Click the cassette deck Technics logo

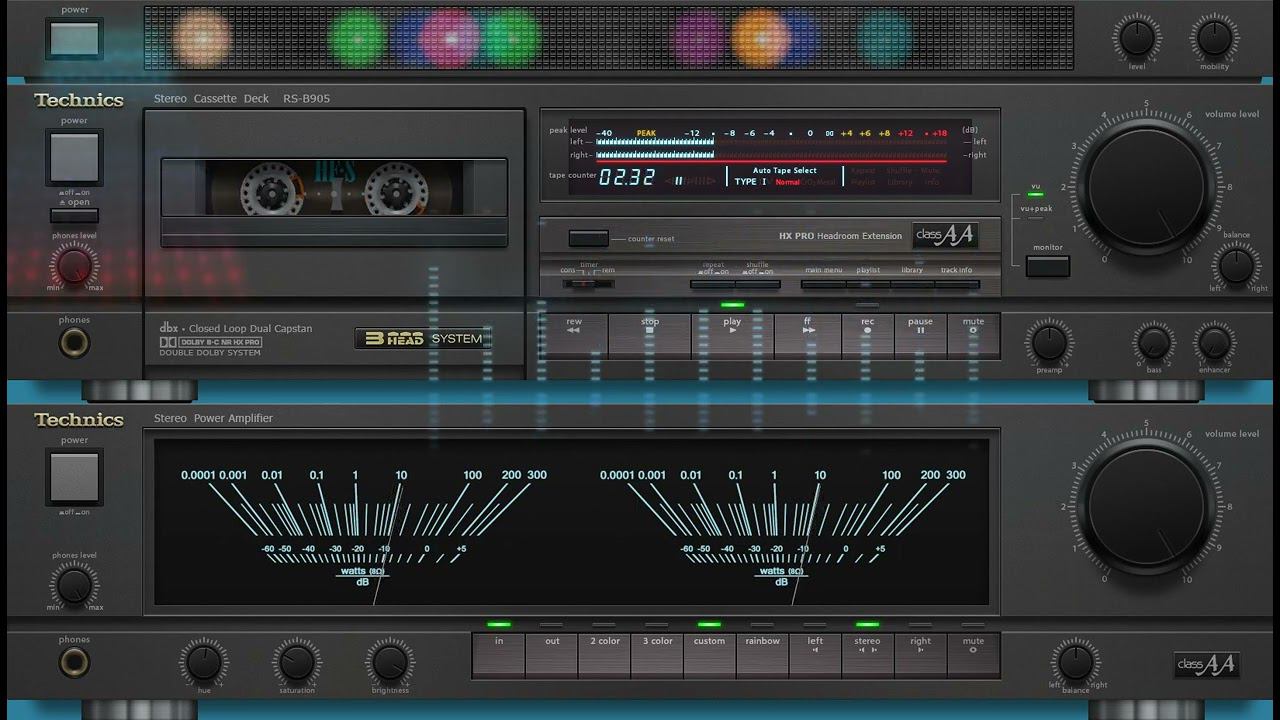click(79, 100)
